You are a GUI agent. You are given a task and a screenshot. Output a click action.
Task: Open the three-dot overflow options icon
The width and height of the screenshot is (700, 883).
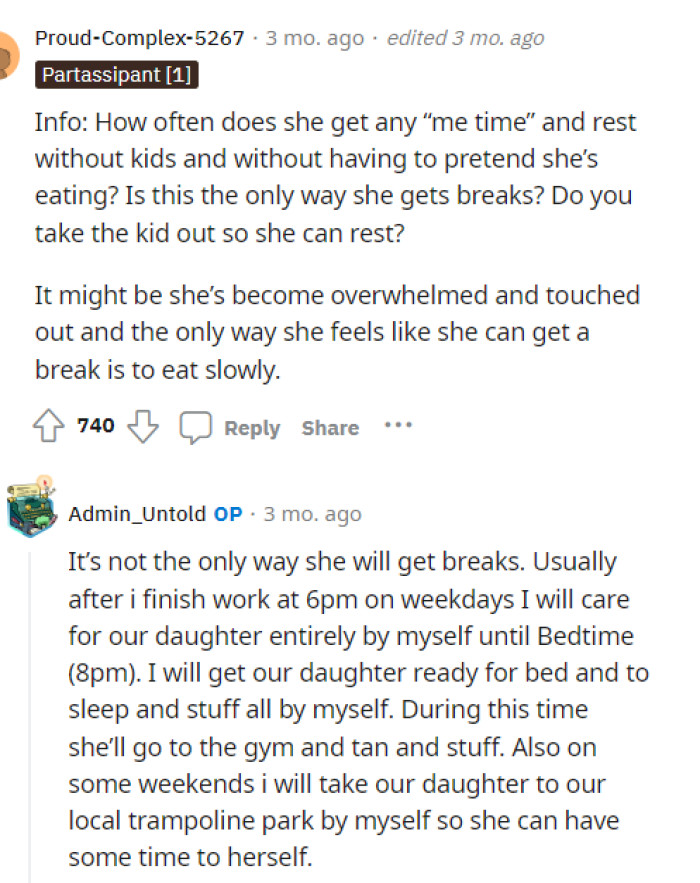point(398,425)
